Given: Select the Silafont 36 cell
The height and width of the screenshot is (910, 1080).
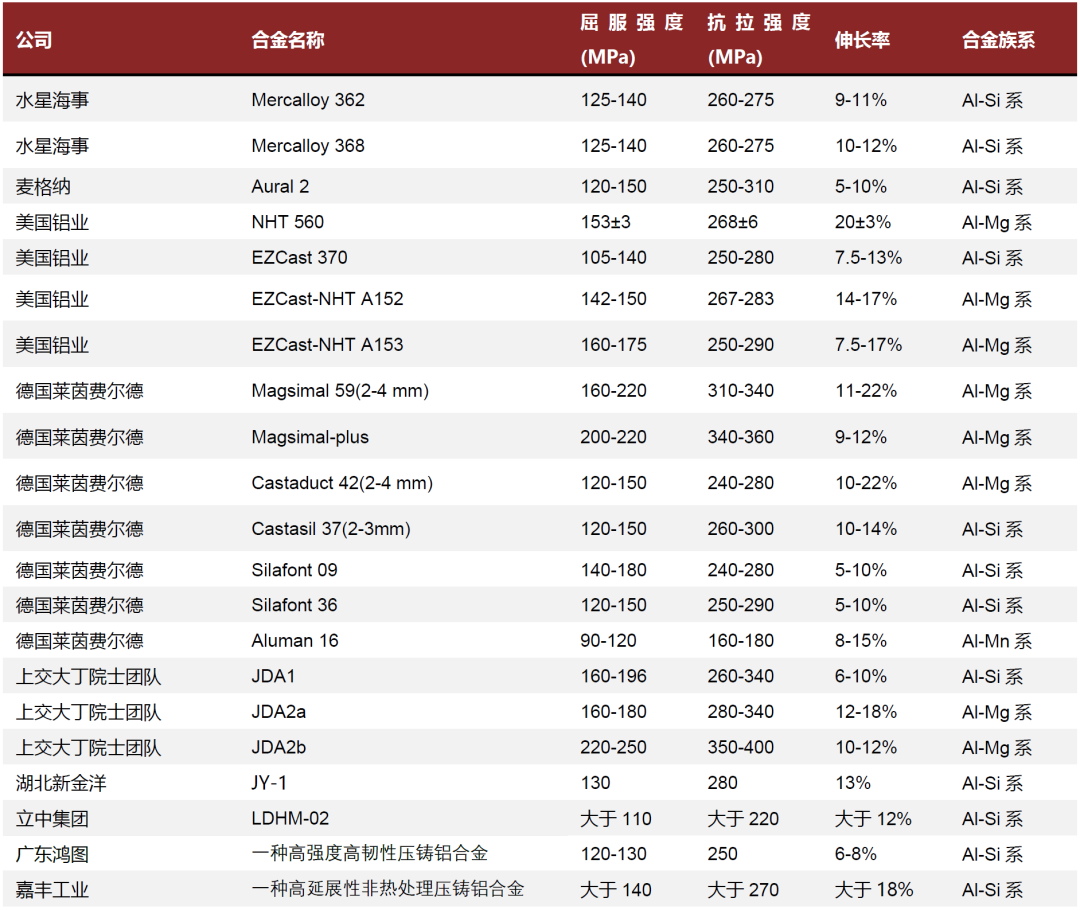Looking at the screenshot, I should tap(294, 605).
